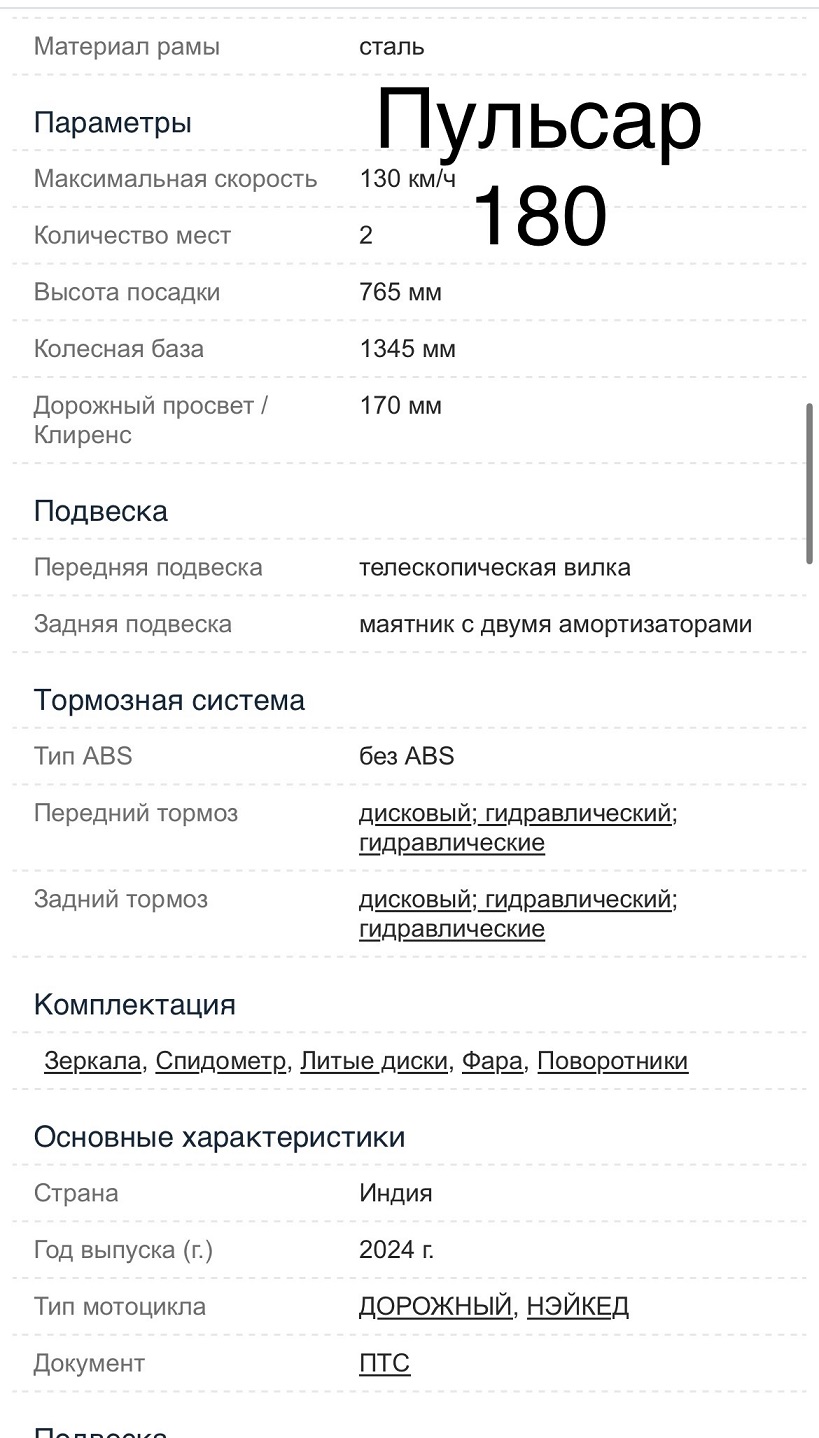Screen dimensions: 819x1438
Task: Open гидравлический link in Передний тормоз row
Action: (x=577, y=813)
